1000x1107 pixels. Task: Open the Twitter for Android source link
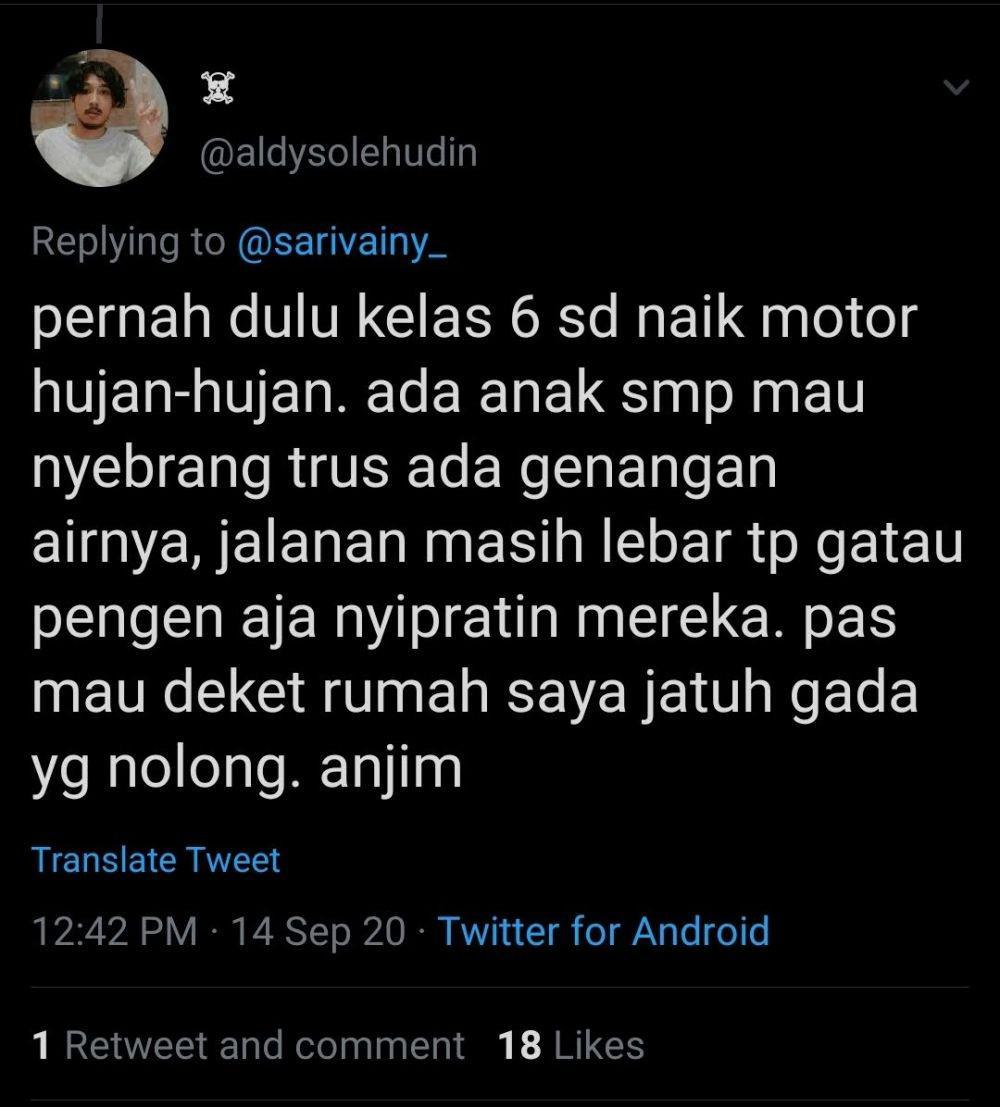pyautogui.click(x=604, y=931)
